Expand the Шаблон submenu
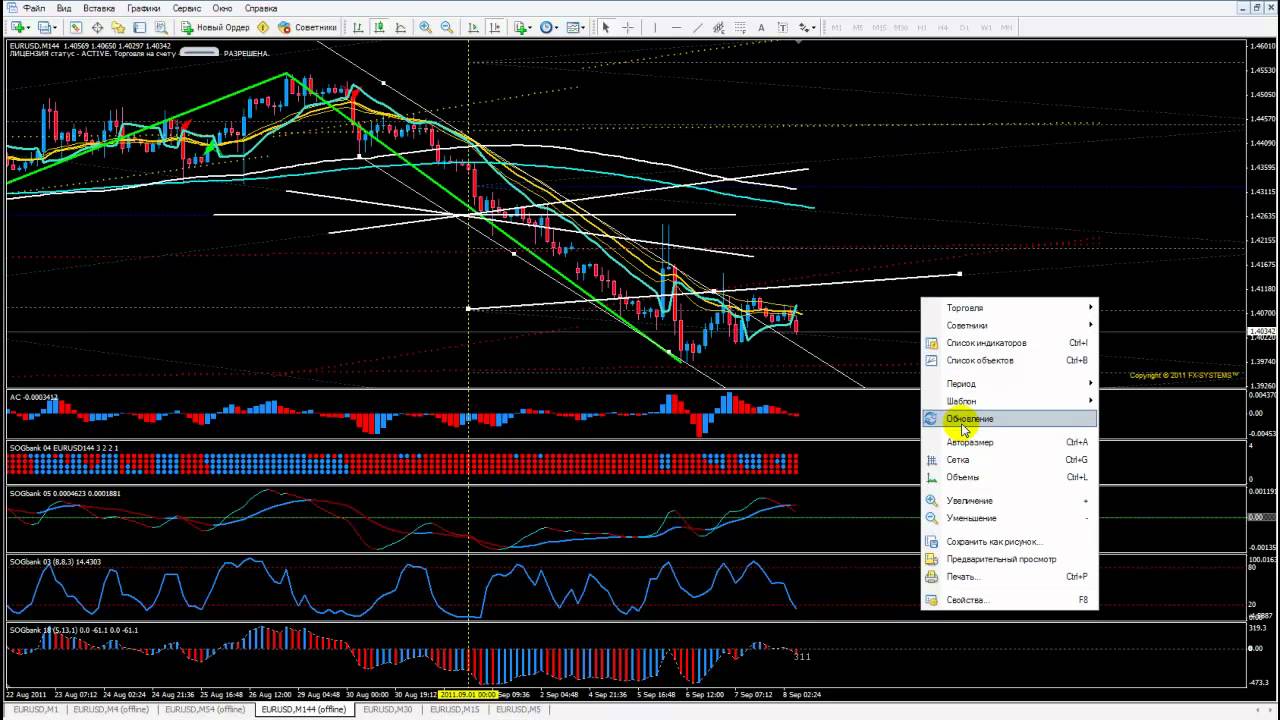This screenshot has height=720, width=1280. (x=1009, y=401)
